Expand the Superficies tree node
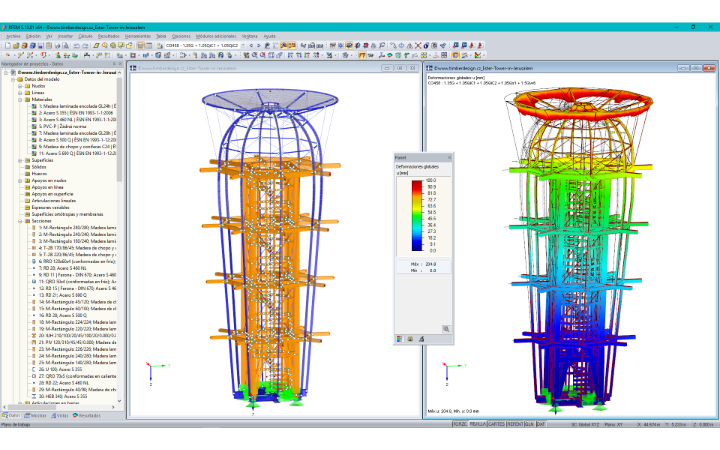Viewport: 720px width, 450px height. [20, 160]
